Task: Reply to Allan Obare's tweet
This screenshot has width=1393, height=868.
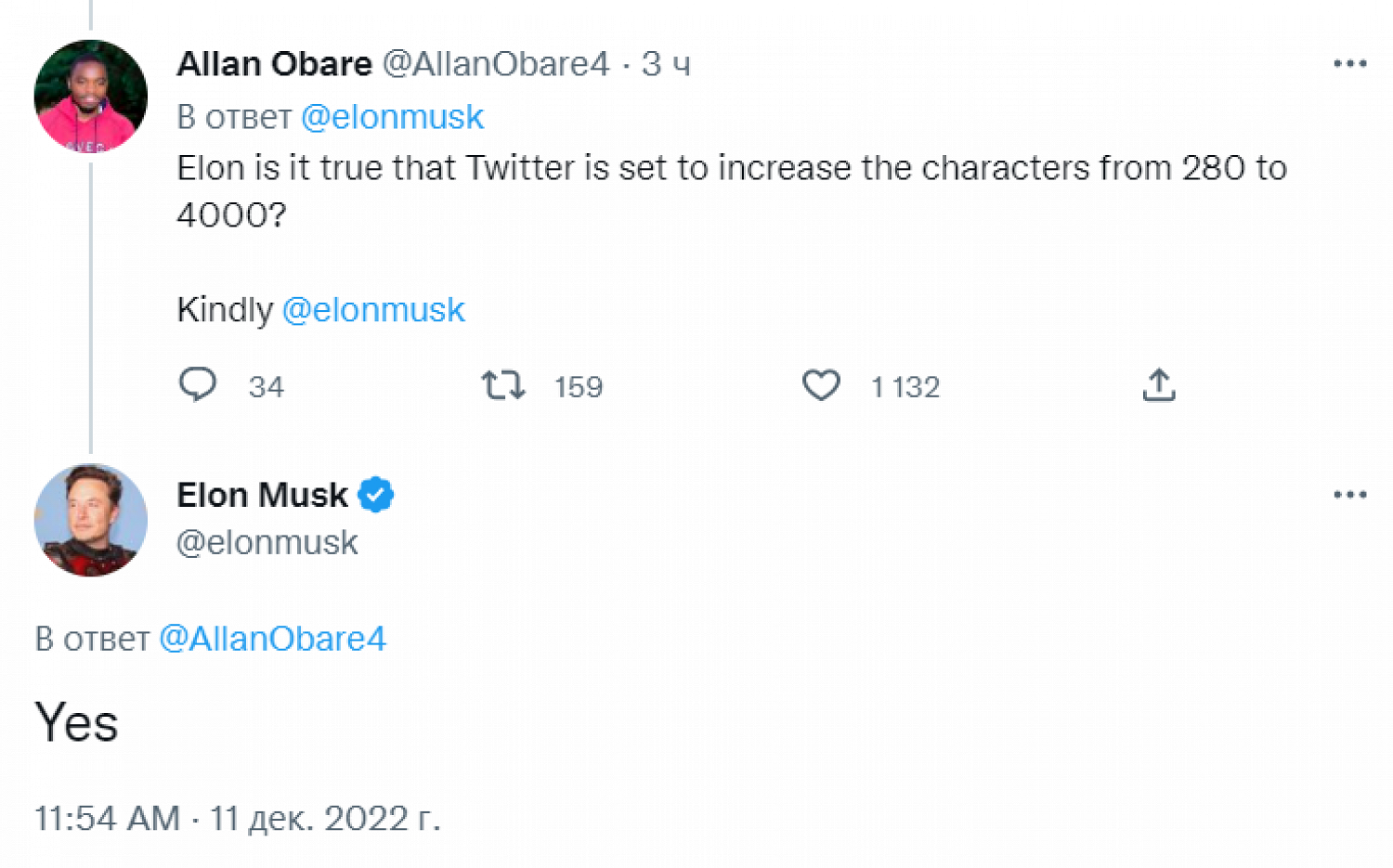Action: [197, 384]
